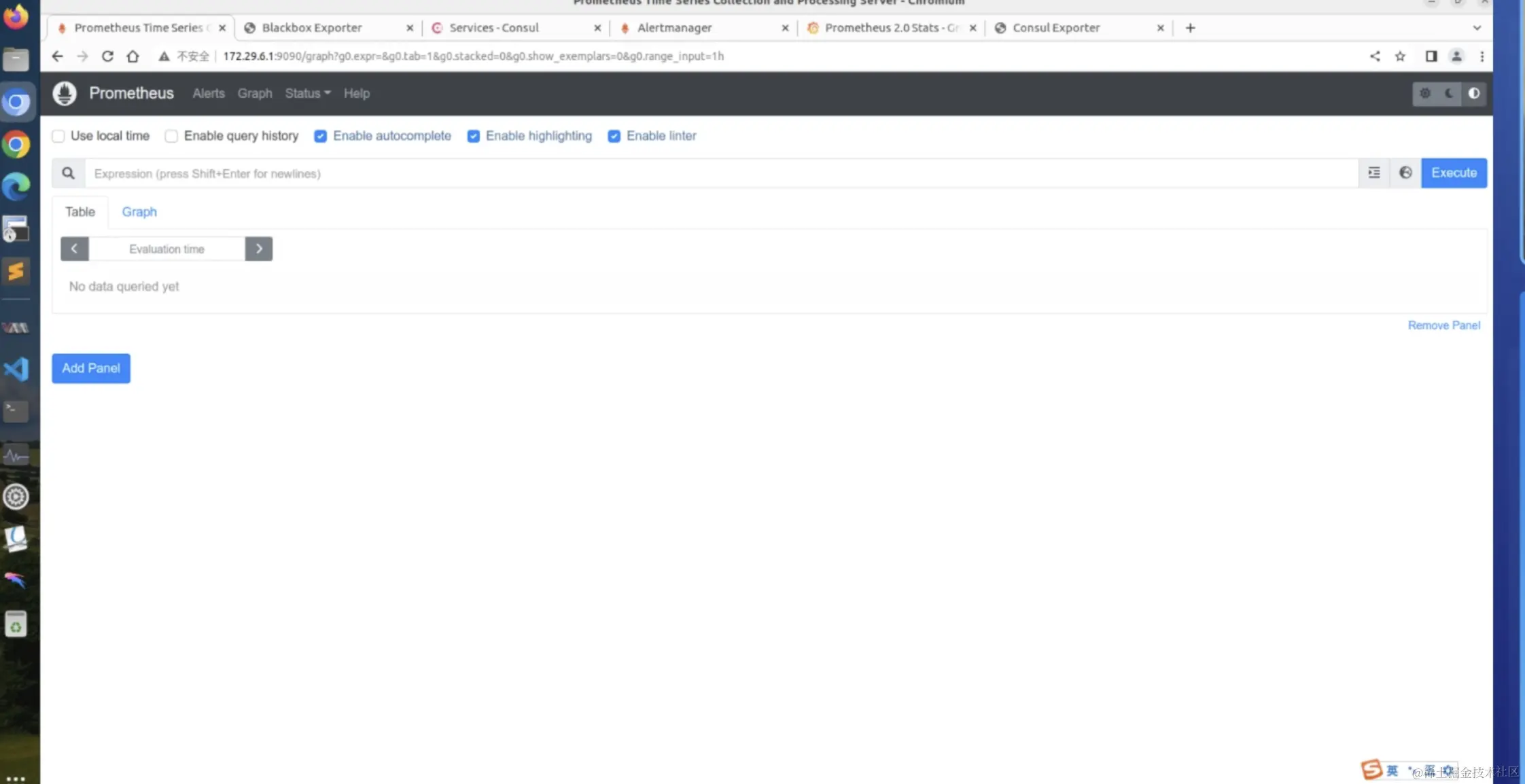
Task: Click the format expression icon
Action: pyautogui.click(x=1373, y=173)
